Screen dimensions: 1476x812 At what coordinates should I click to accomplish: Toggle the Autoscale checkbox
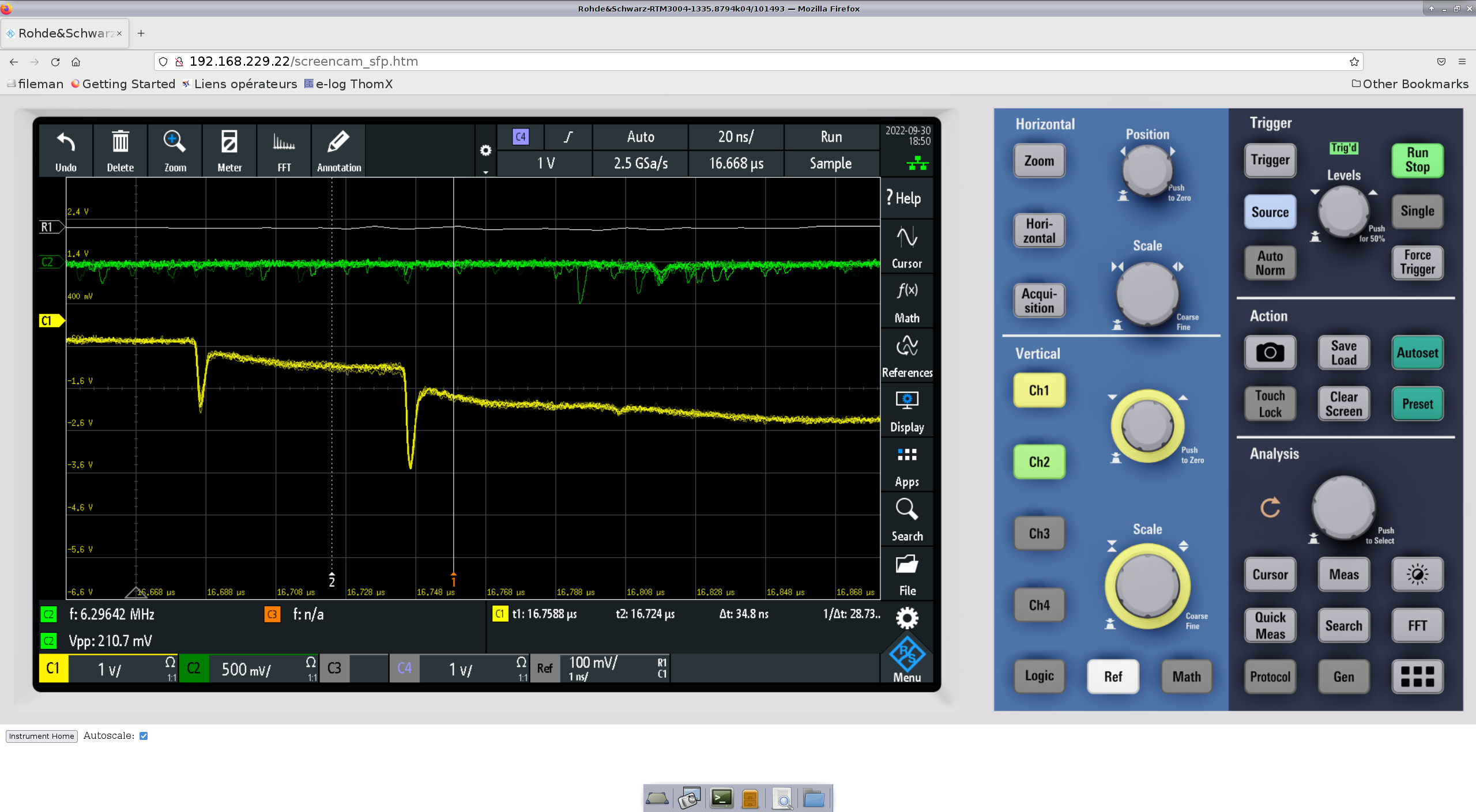(x=144, y=736)
